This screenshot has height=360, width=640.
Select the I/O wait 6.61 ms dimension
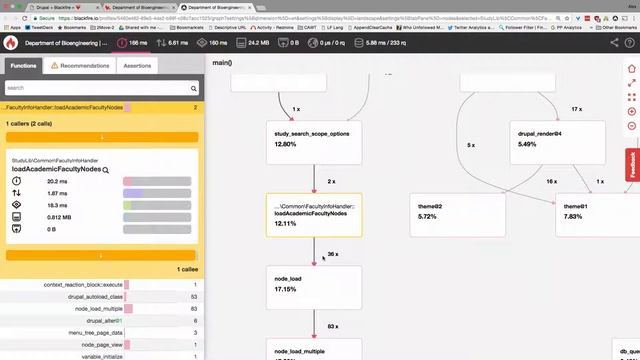[x=172, y=43]
